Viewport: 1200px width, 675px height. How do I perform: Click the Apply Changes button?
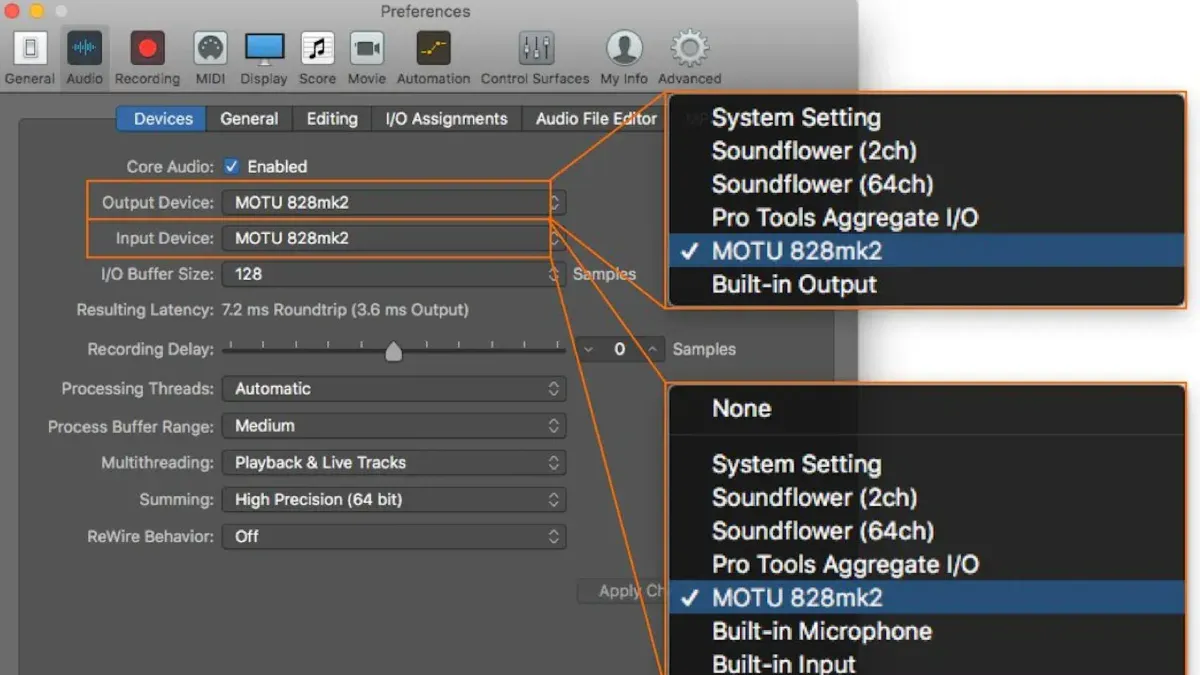tap(622, 591)
